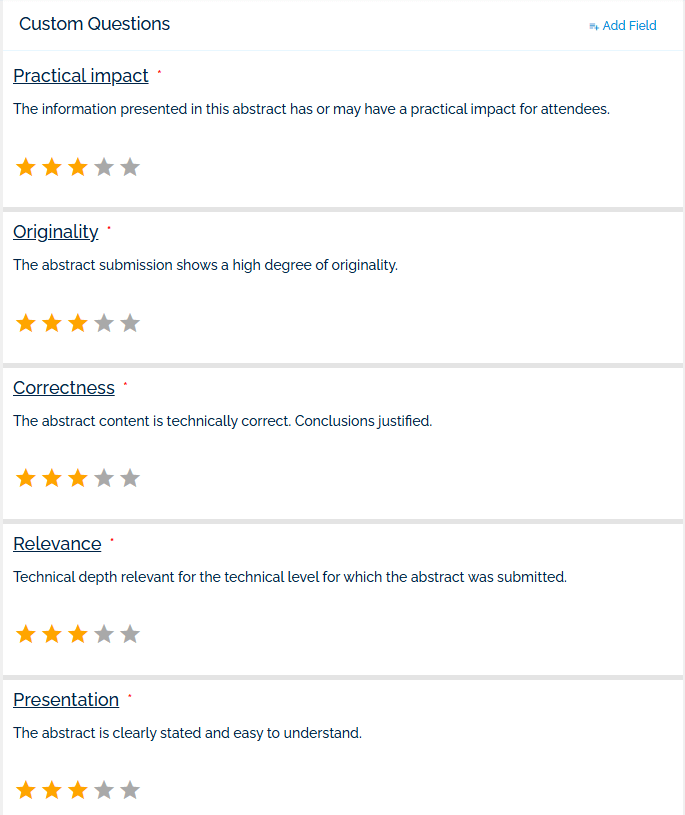The height and width of the screenshot is (815, 685).
Task: Open the Correctness question
Action: click(64, 387)
